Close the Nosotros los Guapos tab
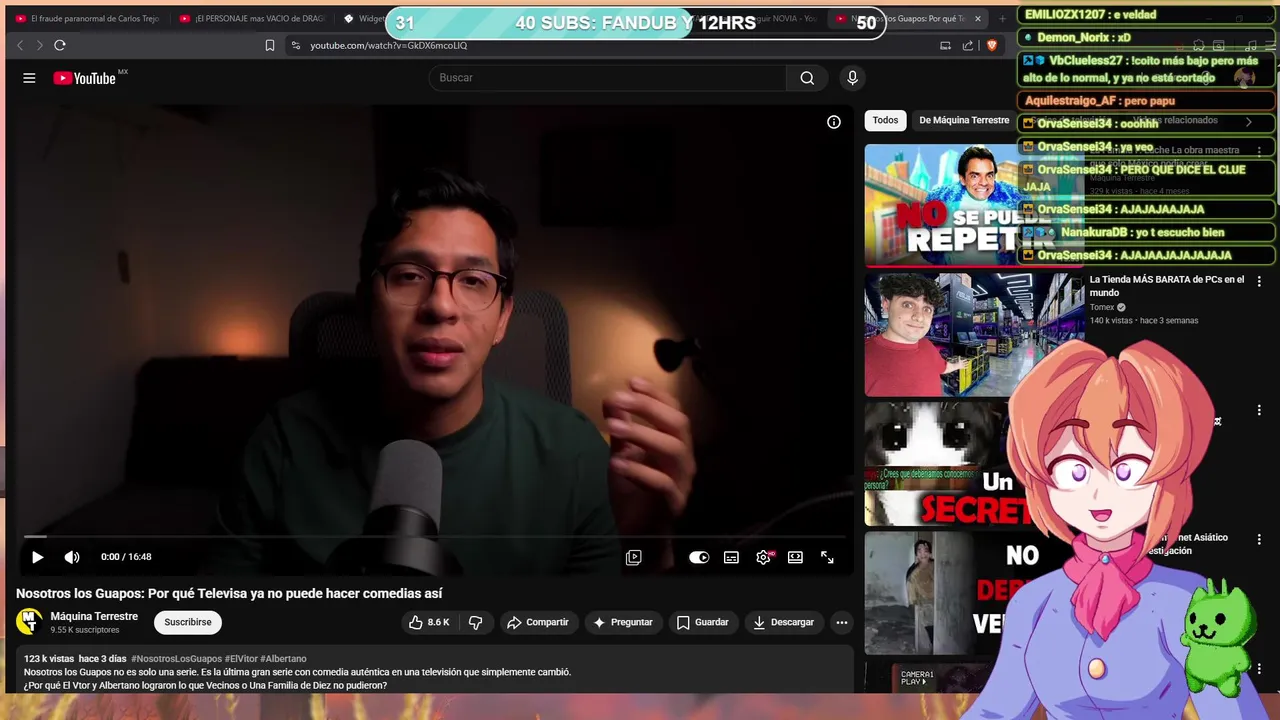The width and height of the screenshot is (1280, 720). coord(978,18)
